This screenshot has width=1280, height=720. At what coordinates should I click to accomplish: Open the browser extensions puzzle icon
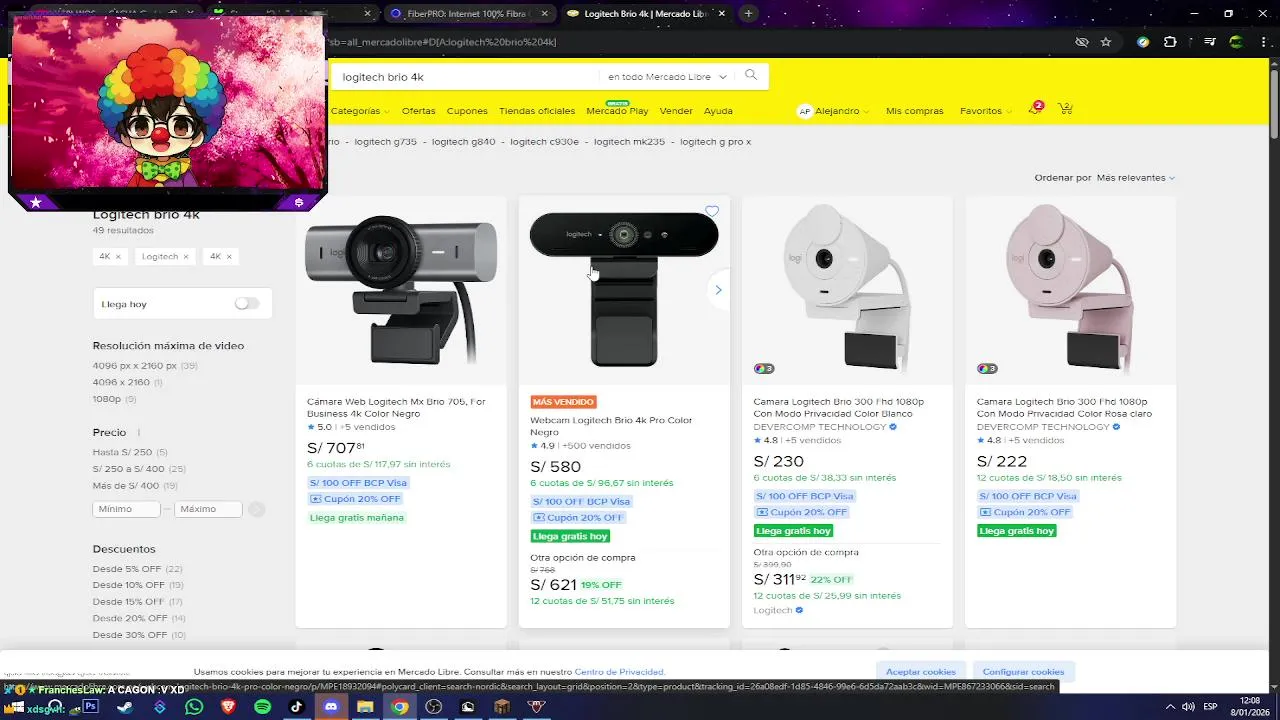[x=1170, y=42]
